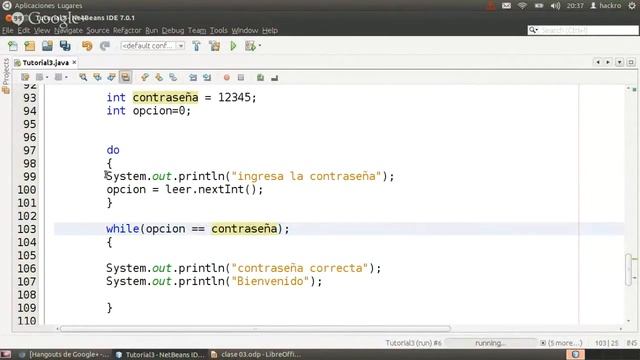Open the Debug menu
The height and width of the screenshot is (360, 640).
click(x=173, y=30)
